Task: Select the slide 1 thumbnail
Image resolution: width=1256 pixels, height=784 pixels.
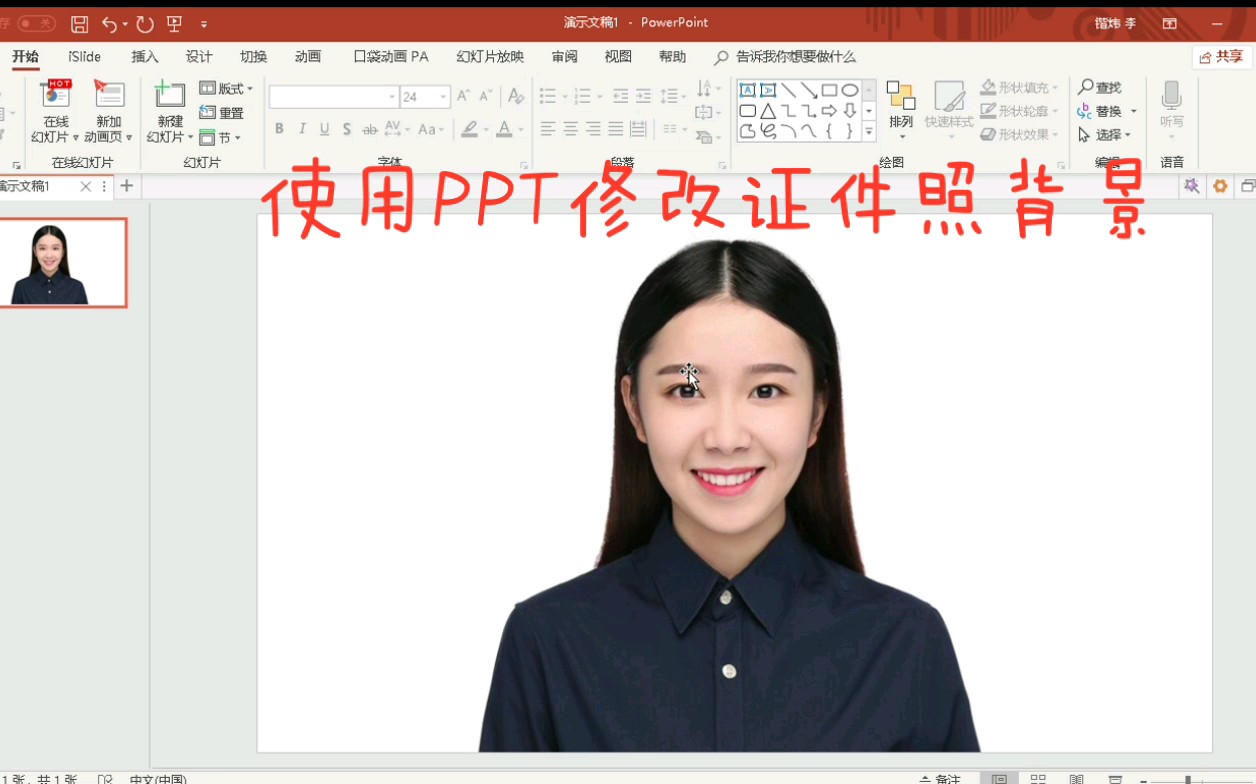Action: click(x=66, y=262)
